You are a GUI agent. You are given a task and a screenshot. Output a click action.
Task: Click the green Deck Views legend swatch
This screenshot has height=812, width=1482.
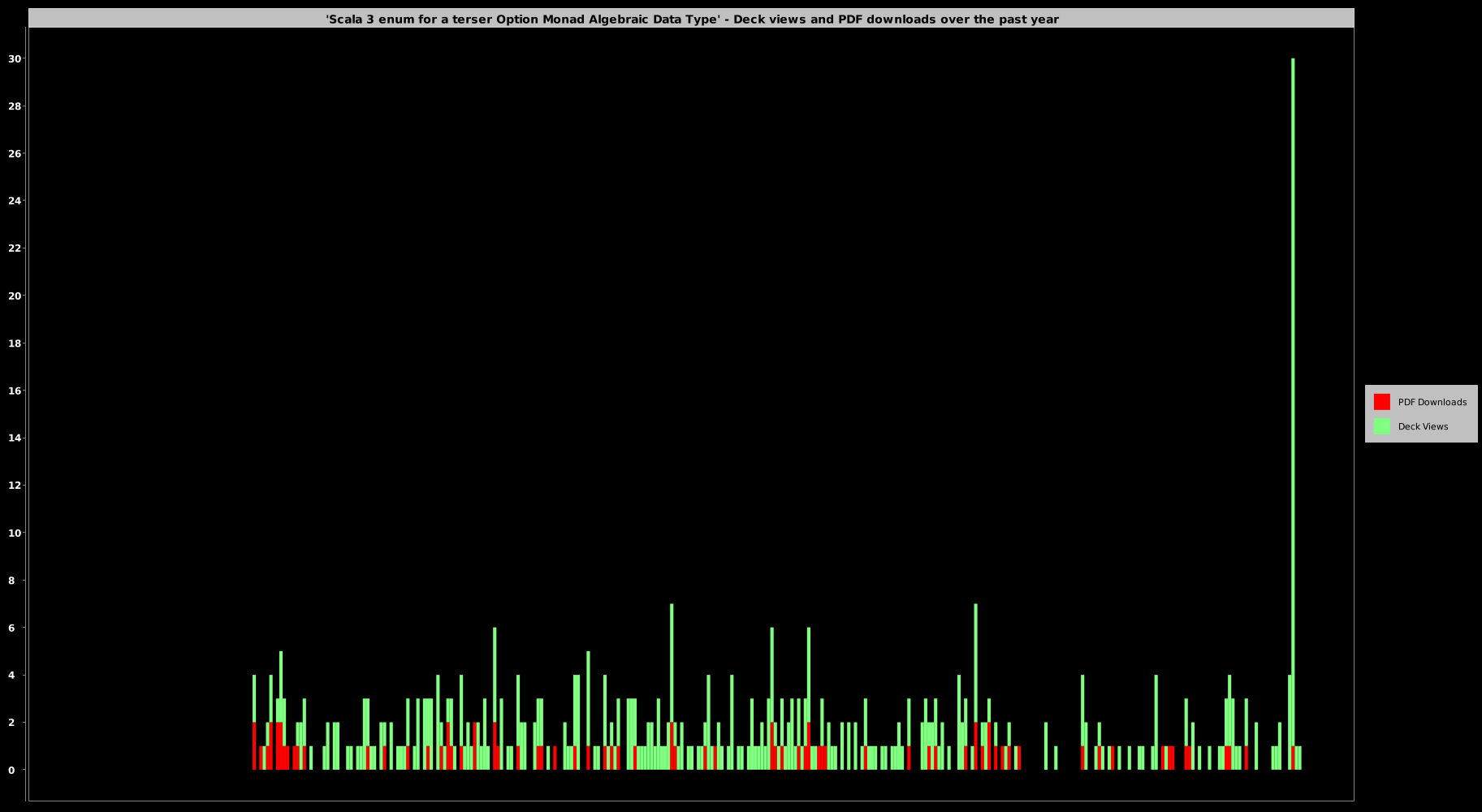click(1381, 426)
